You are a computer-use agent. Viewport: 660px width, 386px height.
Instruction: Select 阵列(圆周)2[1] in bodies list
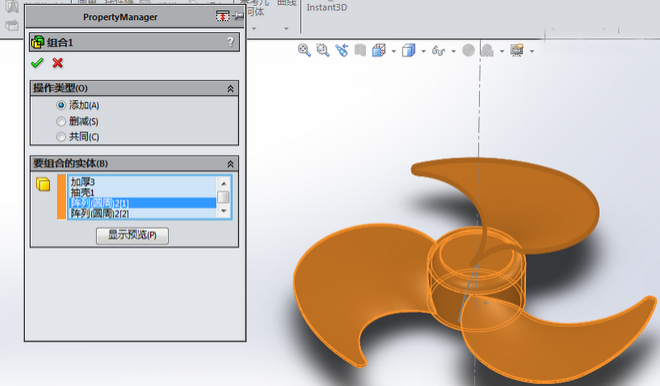tap(142, 203)
